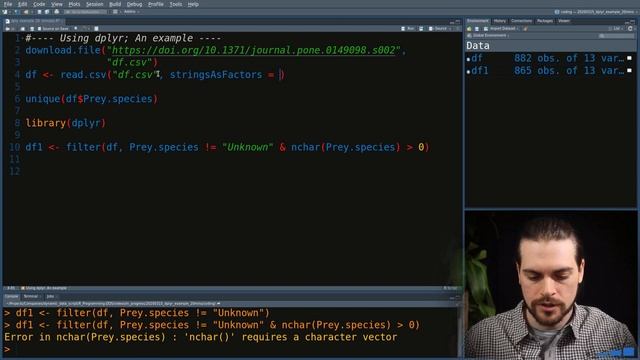
Task: Open df in data viewer grid icon
Action: tap(629, 58)
